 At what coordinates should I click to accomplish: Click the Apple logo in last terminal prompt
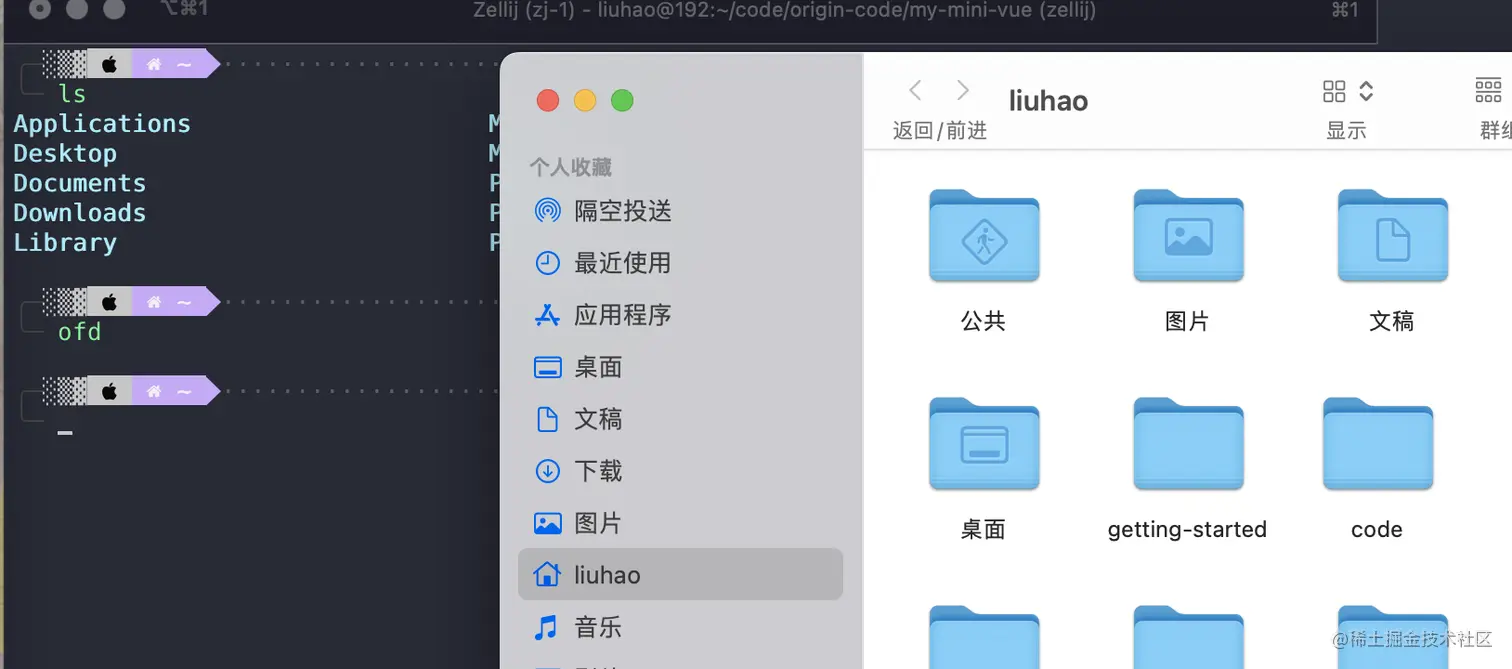click(110, 391)
